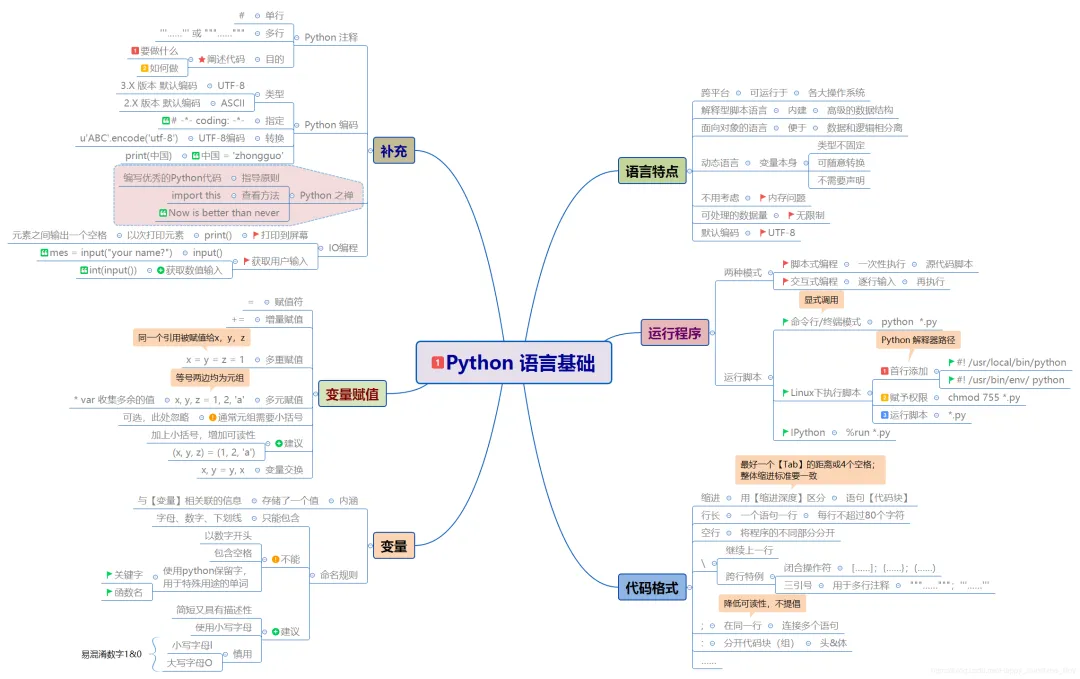
Task: Select the 变量 main topic node
Action: (x=393, y=546)
